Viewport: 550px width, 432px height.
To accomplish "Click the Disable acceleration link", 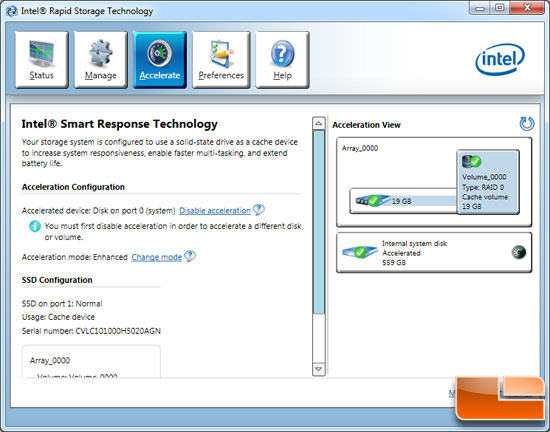I will click(x=215, y=211).
